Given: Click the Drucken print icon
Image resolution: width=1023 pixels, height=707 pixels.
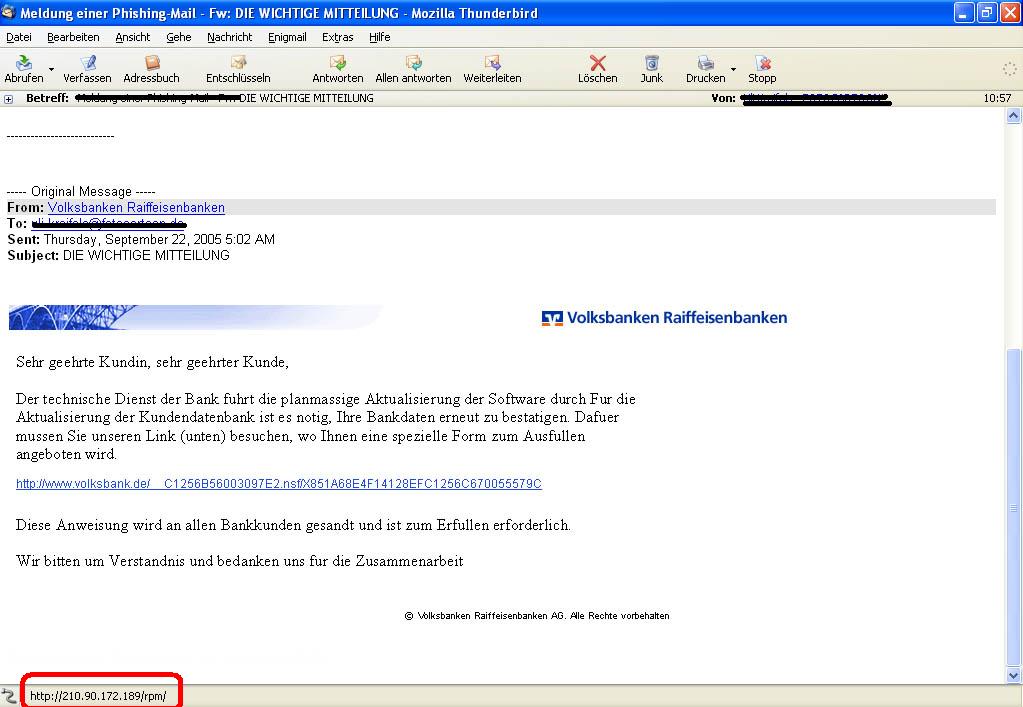Looking at the screenshot, I should pos(705,63).
